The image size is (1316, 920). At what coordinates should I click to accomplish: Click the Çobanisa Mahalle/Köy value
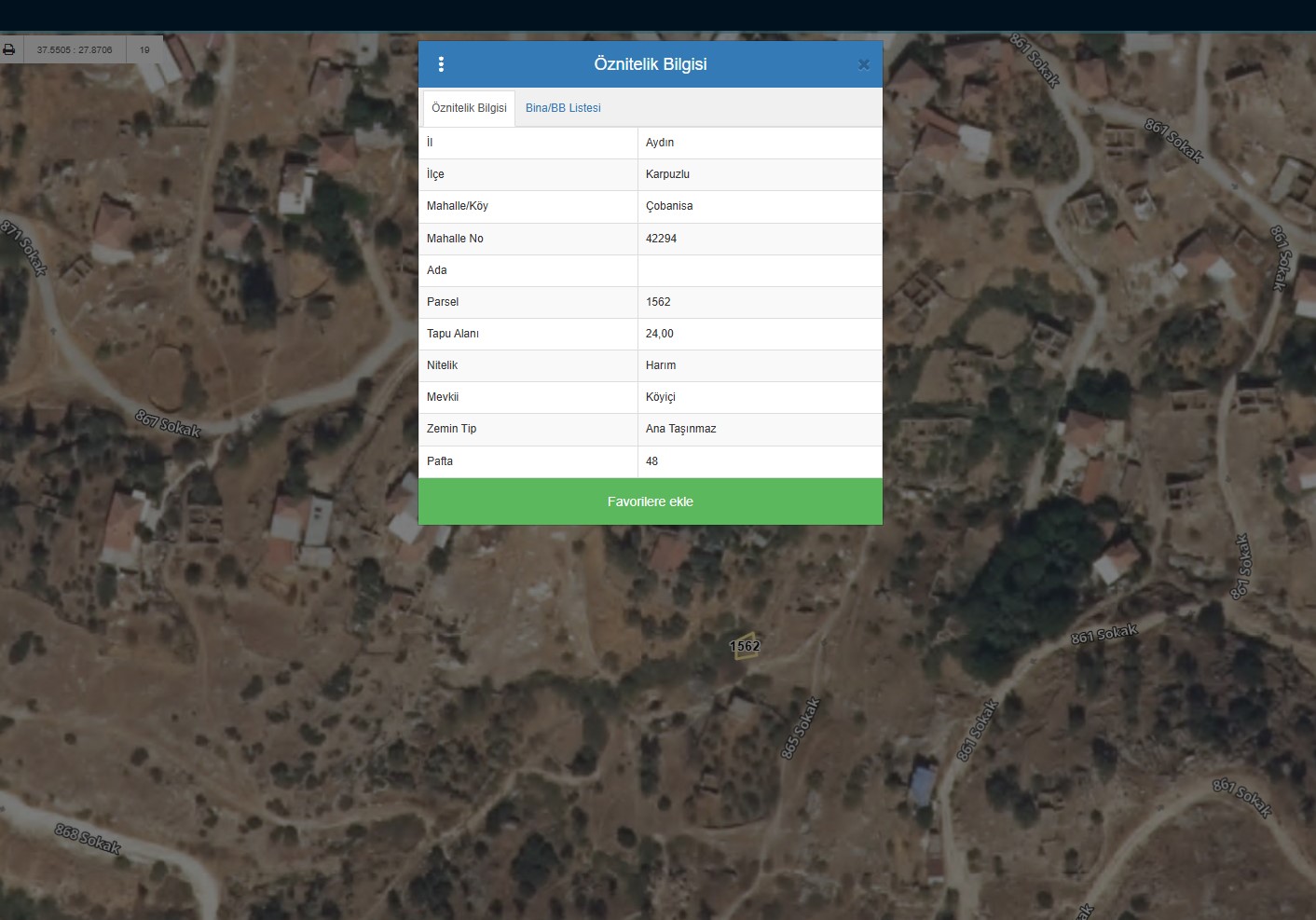click(669, 206)
